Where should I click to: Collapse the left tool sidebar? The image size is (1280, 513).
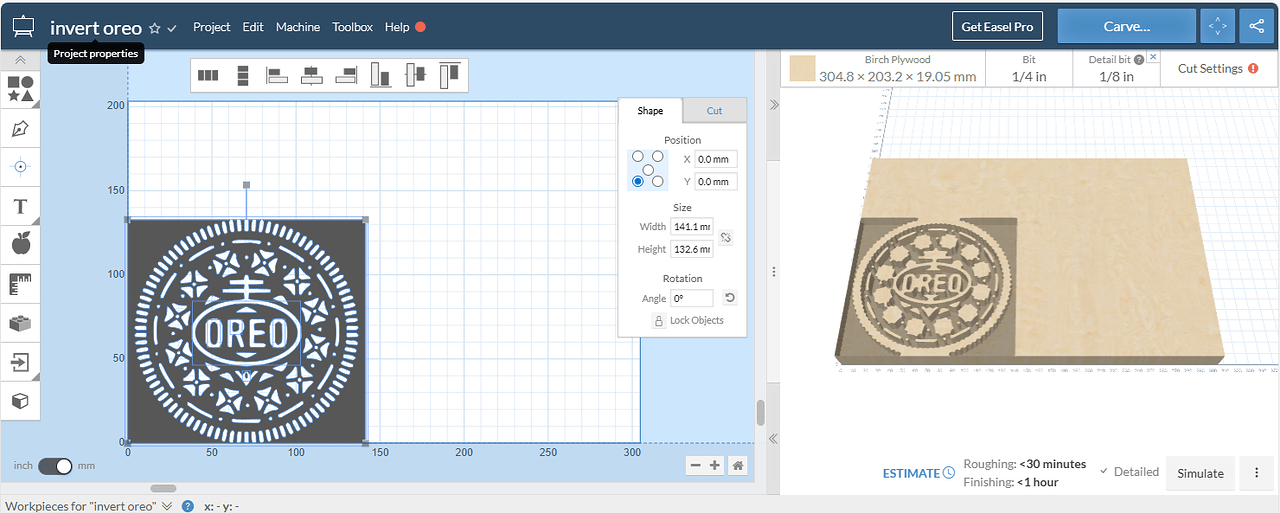click(20, 60)
